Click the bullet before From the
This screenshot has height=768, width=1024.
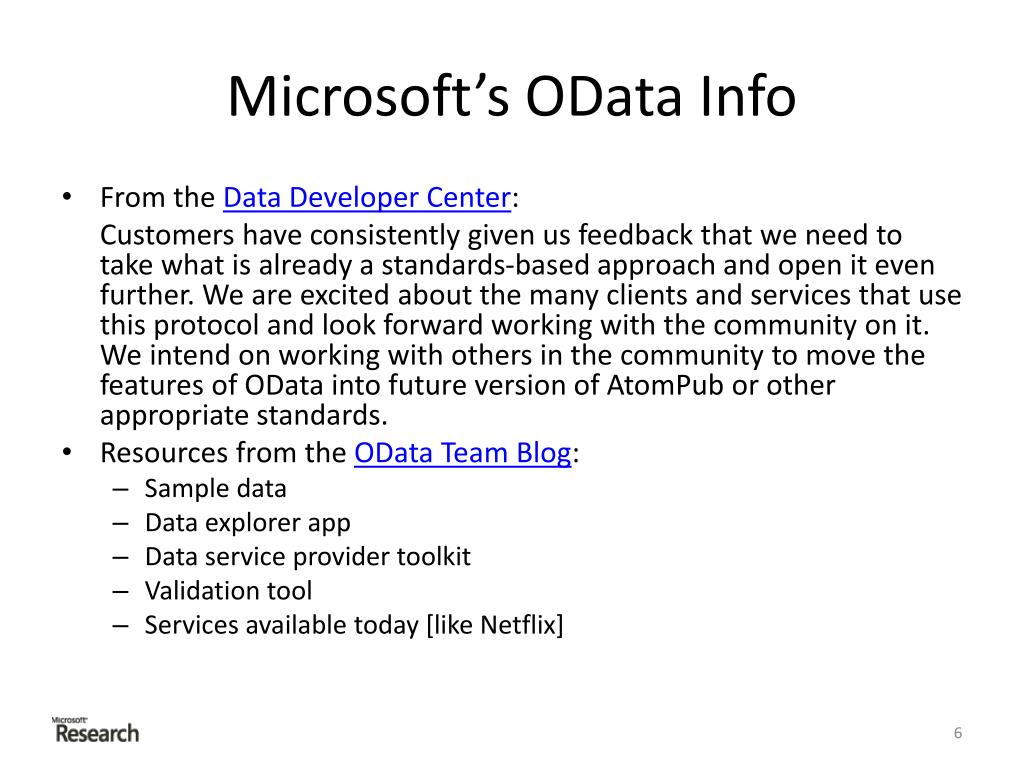(67, 197)
